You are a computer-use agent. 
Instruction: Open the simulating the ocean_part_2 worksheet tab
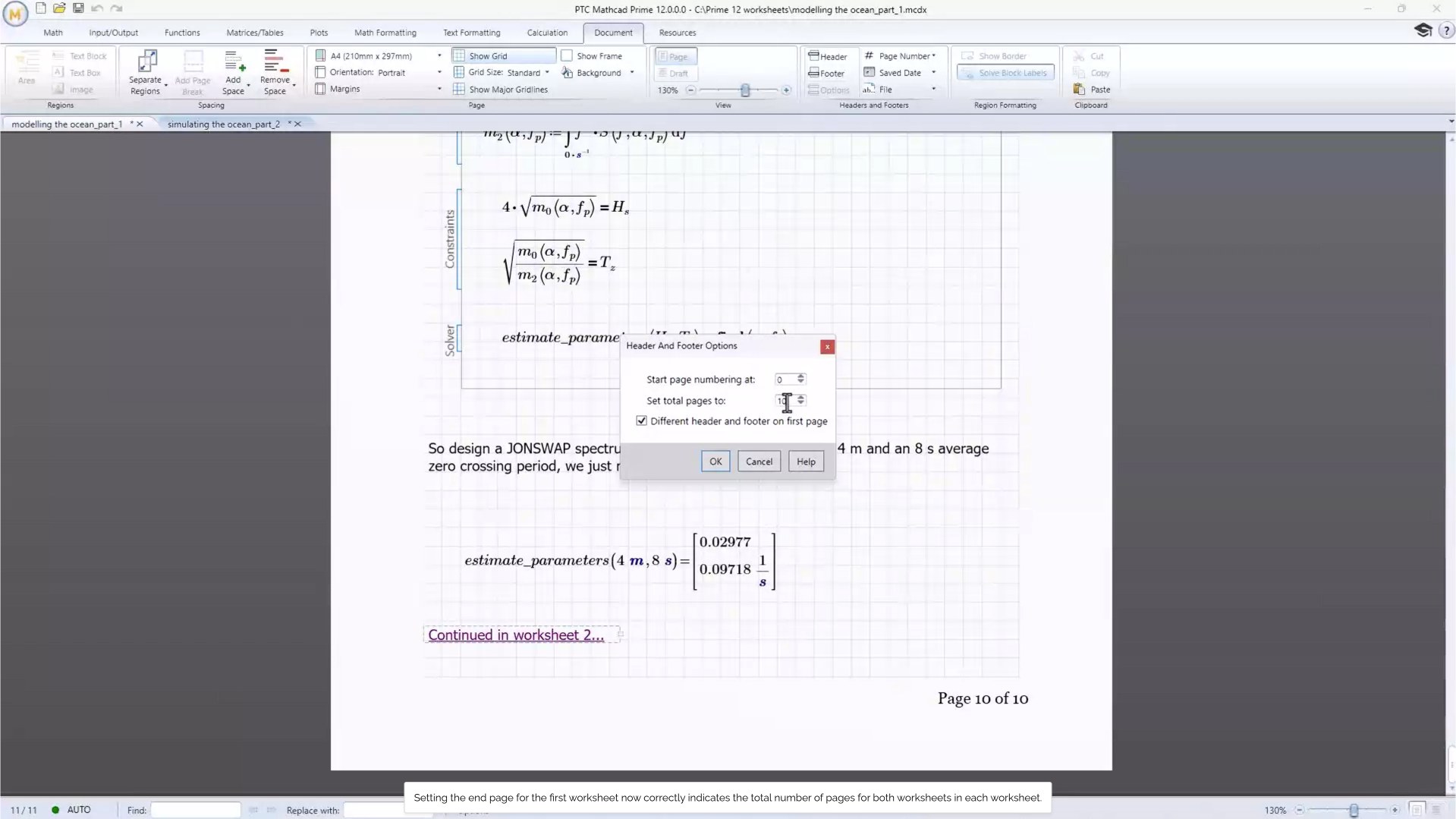tap(223, 124)
